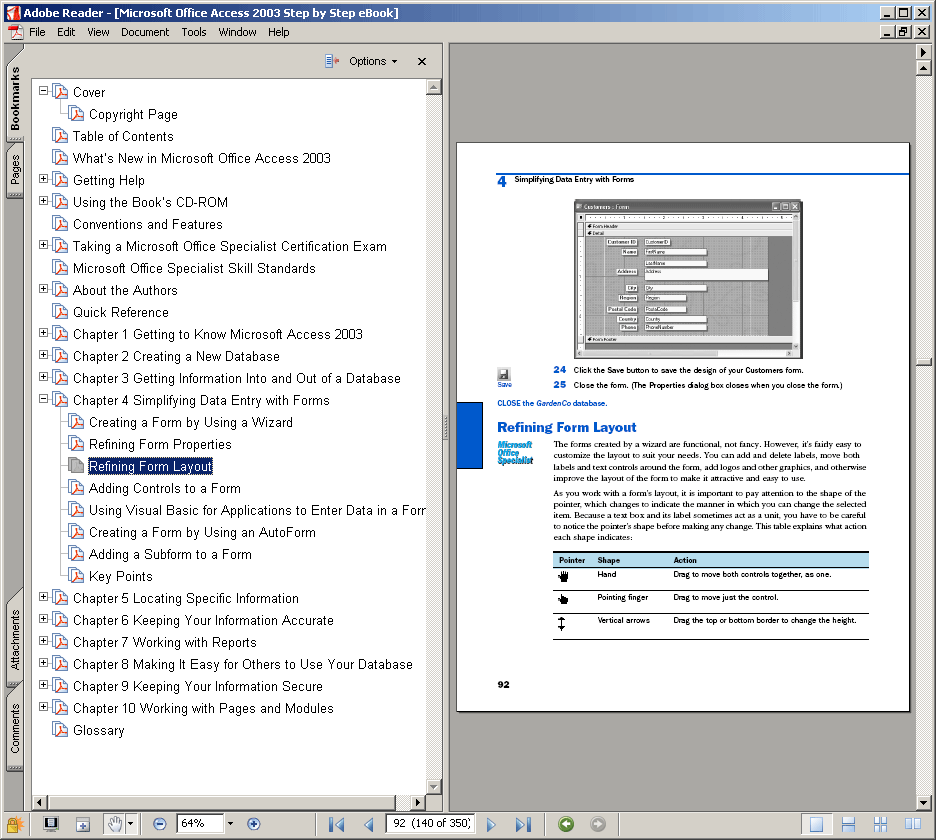936x840 pixels.
Task: Expand the Chapter 5 bookmark
Action: [x=44, y=596]
